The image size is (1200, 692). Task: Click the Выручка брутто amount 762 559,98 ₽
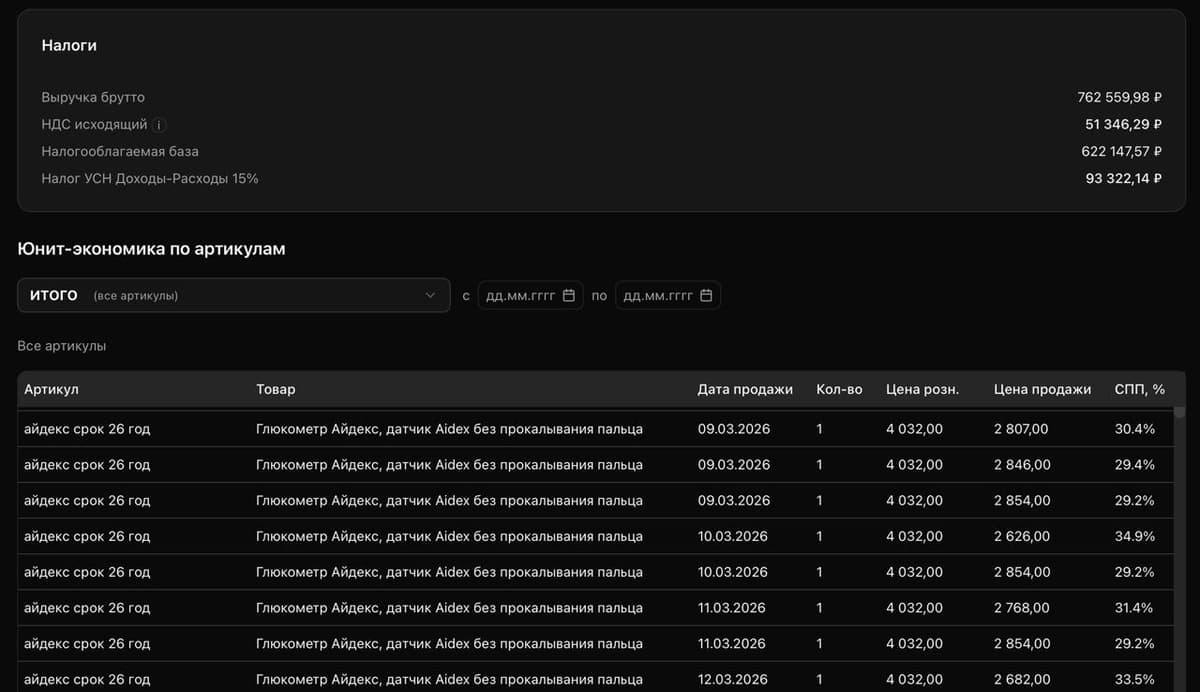1119,98
